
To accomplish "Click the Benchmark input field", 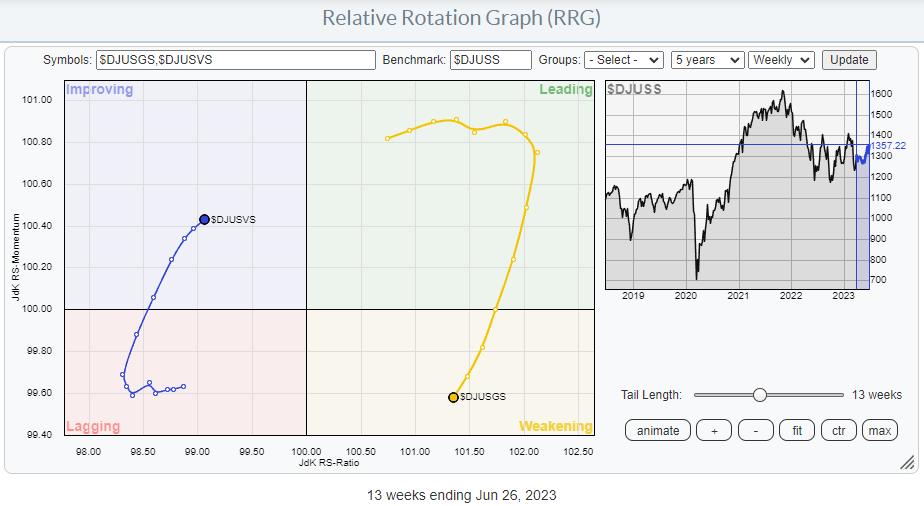I will [x=490, y=60].
